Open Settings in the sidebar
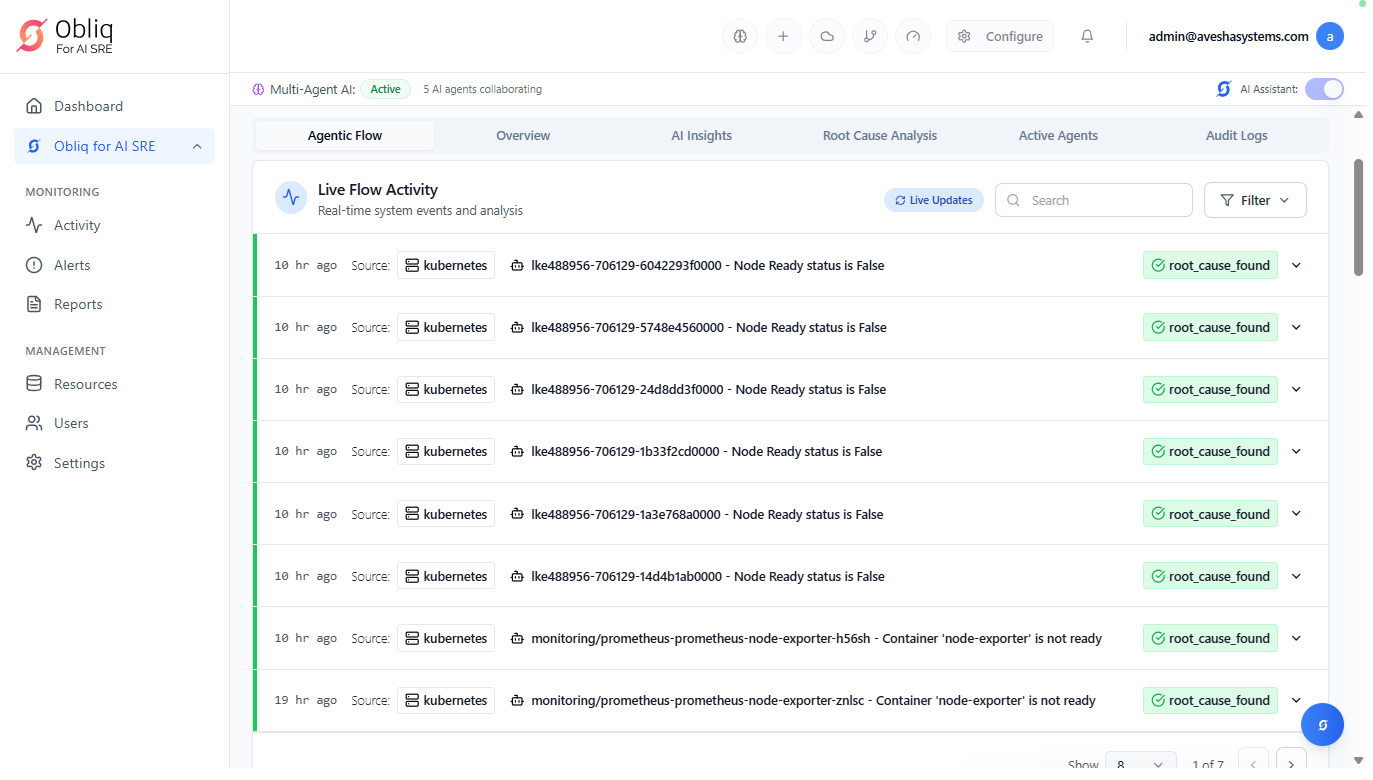This screenshot has height=780, width=1373. (114, 463)
